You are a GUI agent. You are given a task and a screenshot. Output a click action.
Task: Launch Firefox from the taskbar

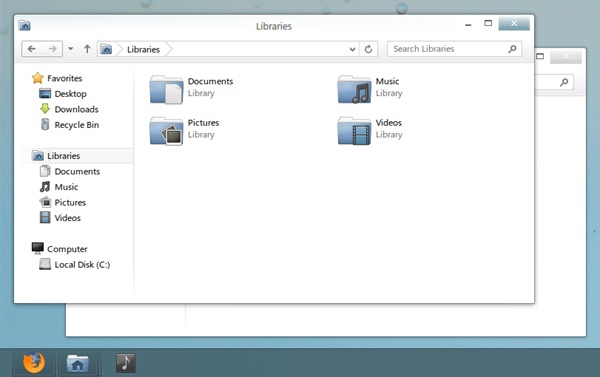pyautogui.click(x=34, y=362)
